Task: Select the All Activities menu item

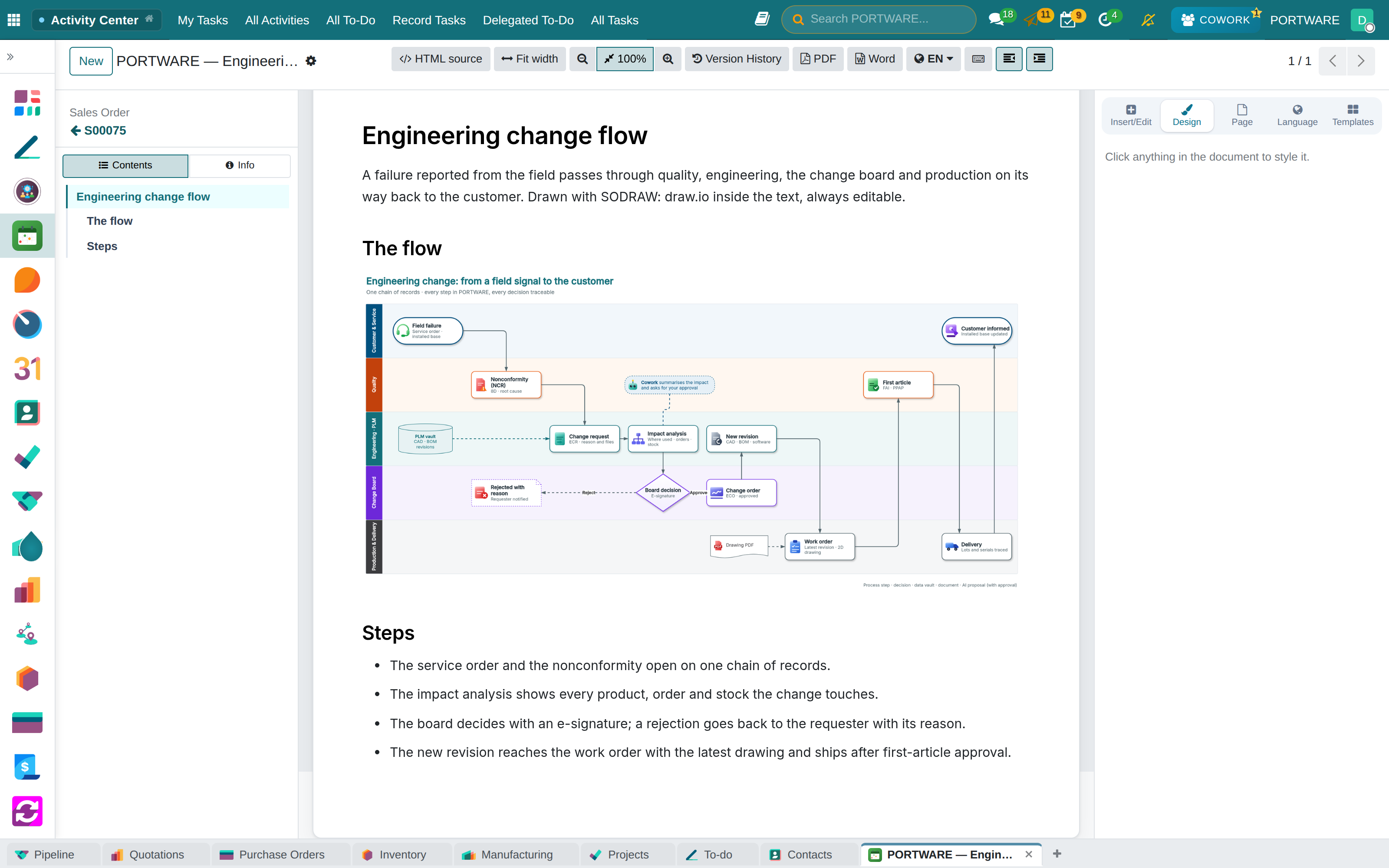Action: click(x=276, y=20)
